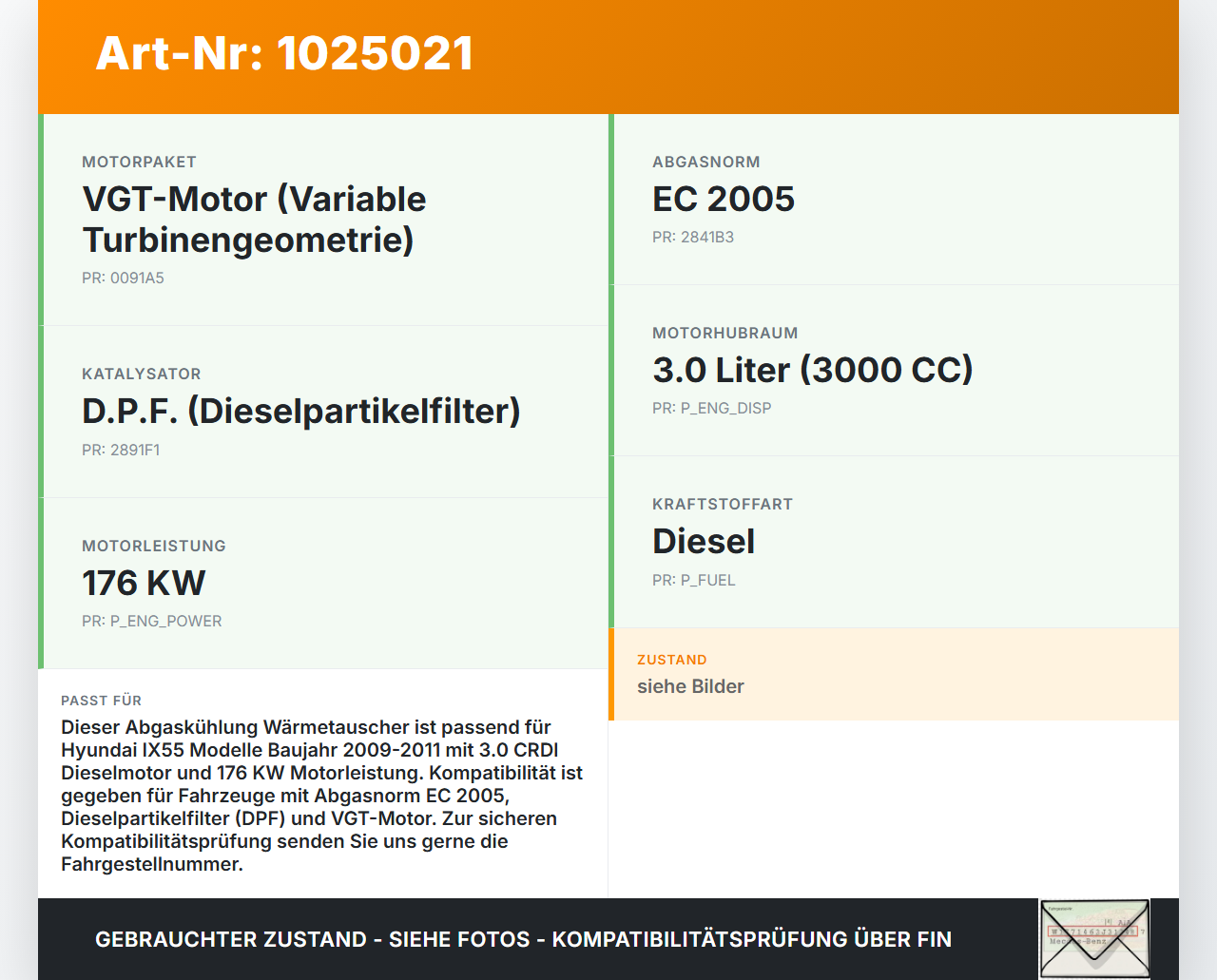Select D.P.F. (Dieselpartikelfilter) value
Image resolution: width=1217 pixels, height=980 pixels.
pos(301,411)
